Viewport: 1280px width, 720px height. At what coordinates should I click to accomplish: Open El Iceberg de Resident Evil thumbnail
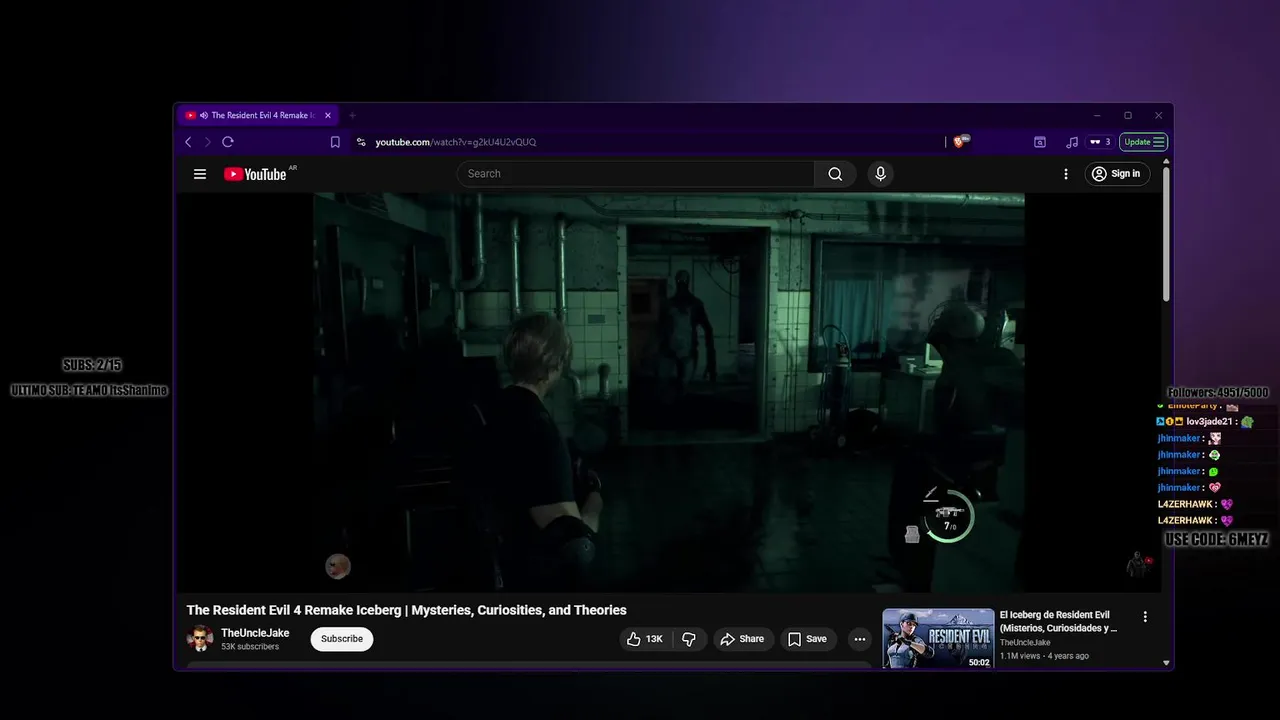938,639
